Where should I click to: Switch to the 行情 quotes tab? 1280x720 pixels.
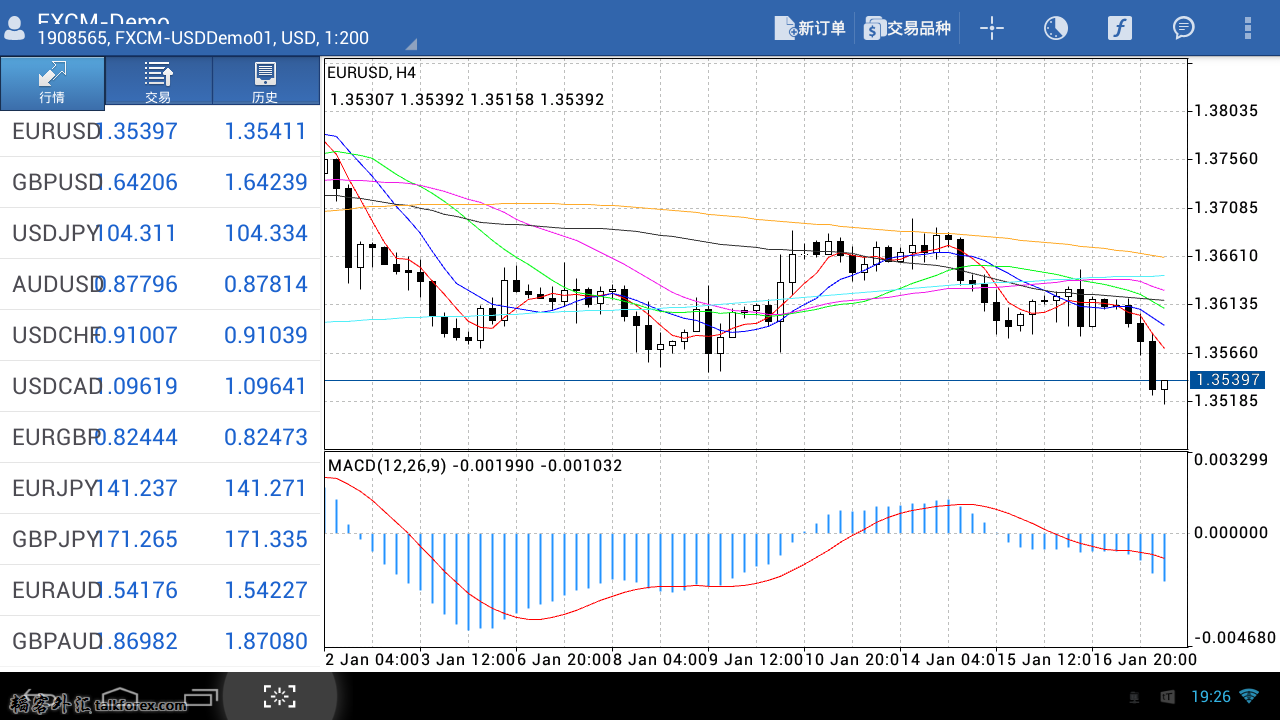click(52, 82)
